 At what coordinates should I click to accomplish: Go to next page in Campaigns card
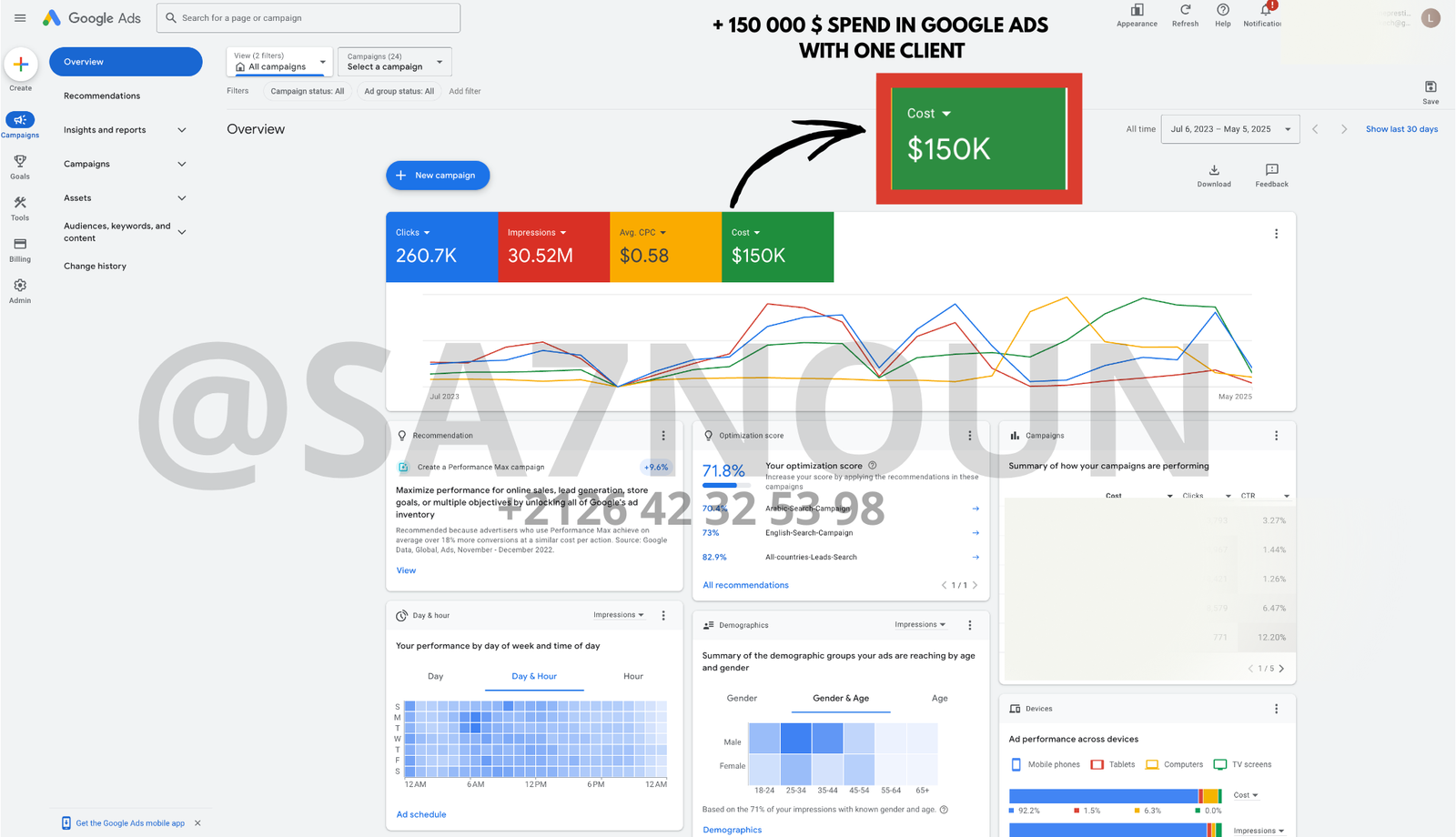pyautogui.click(x=1281, y=669)
